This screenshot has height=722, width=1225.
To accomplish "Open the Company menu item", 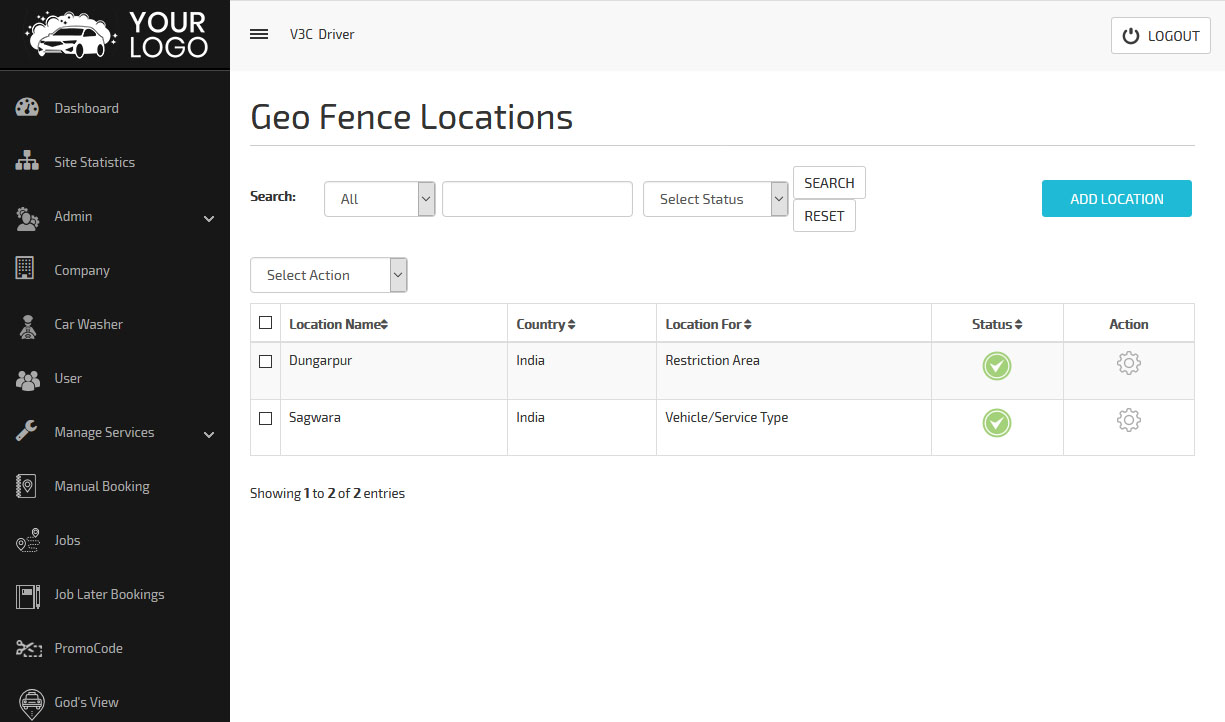I will (82, 270).
